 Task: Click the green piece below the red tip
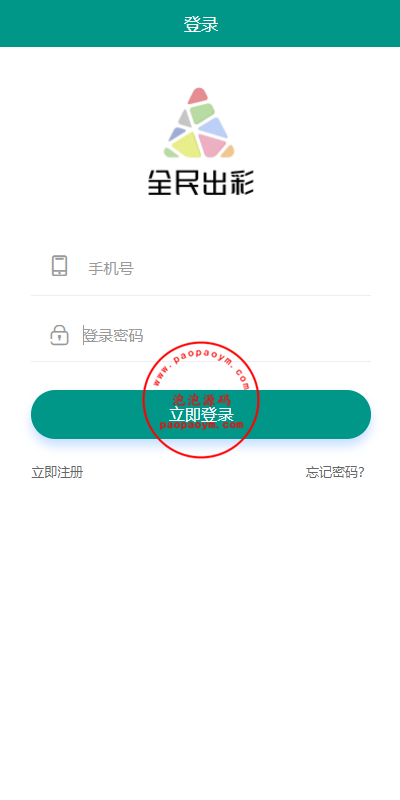pyautogui.click(x=200, y=113)
